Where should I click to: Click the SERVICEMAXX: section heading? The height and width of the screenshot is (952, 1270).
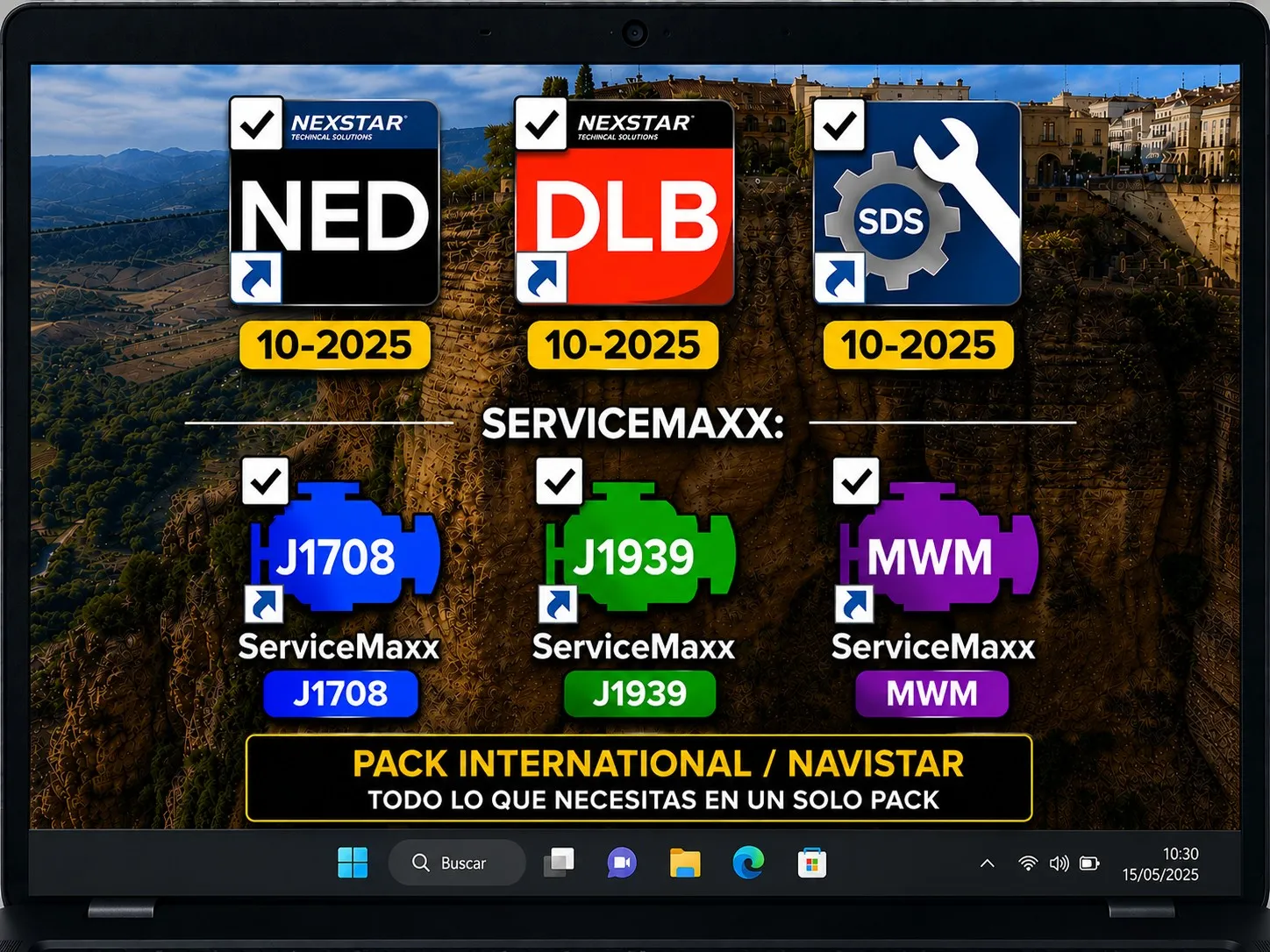(x=632, y=423)
